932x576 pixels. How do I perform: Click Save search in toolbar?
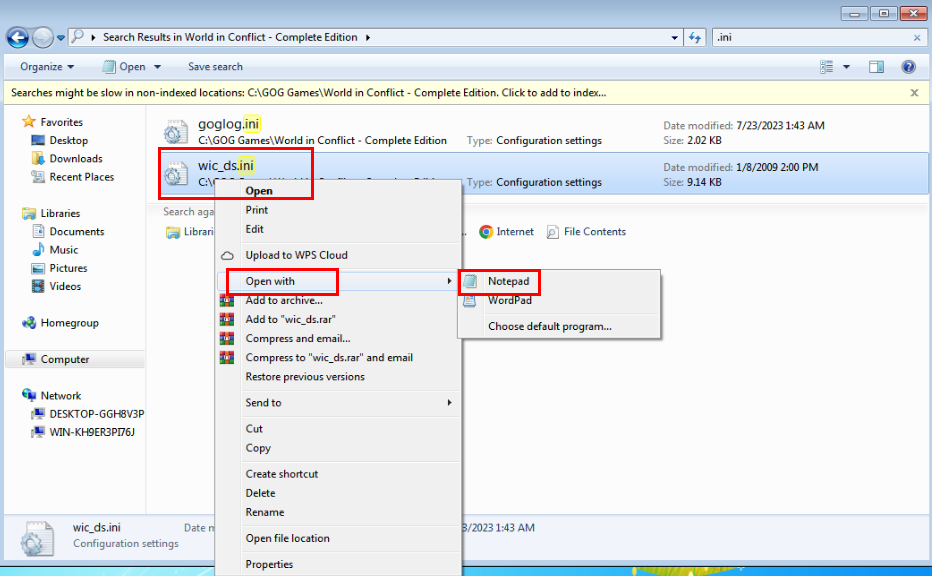coord(215,67)
